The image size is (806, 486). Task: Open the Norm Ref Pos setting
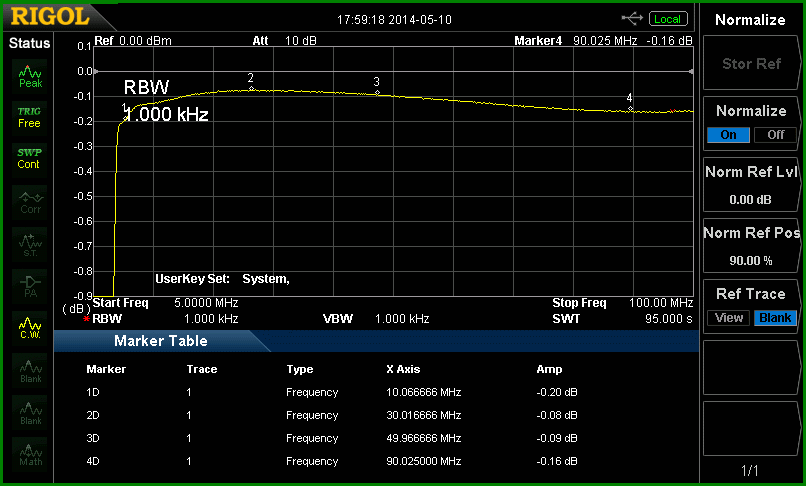point(750,246)
